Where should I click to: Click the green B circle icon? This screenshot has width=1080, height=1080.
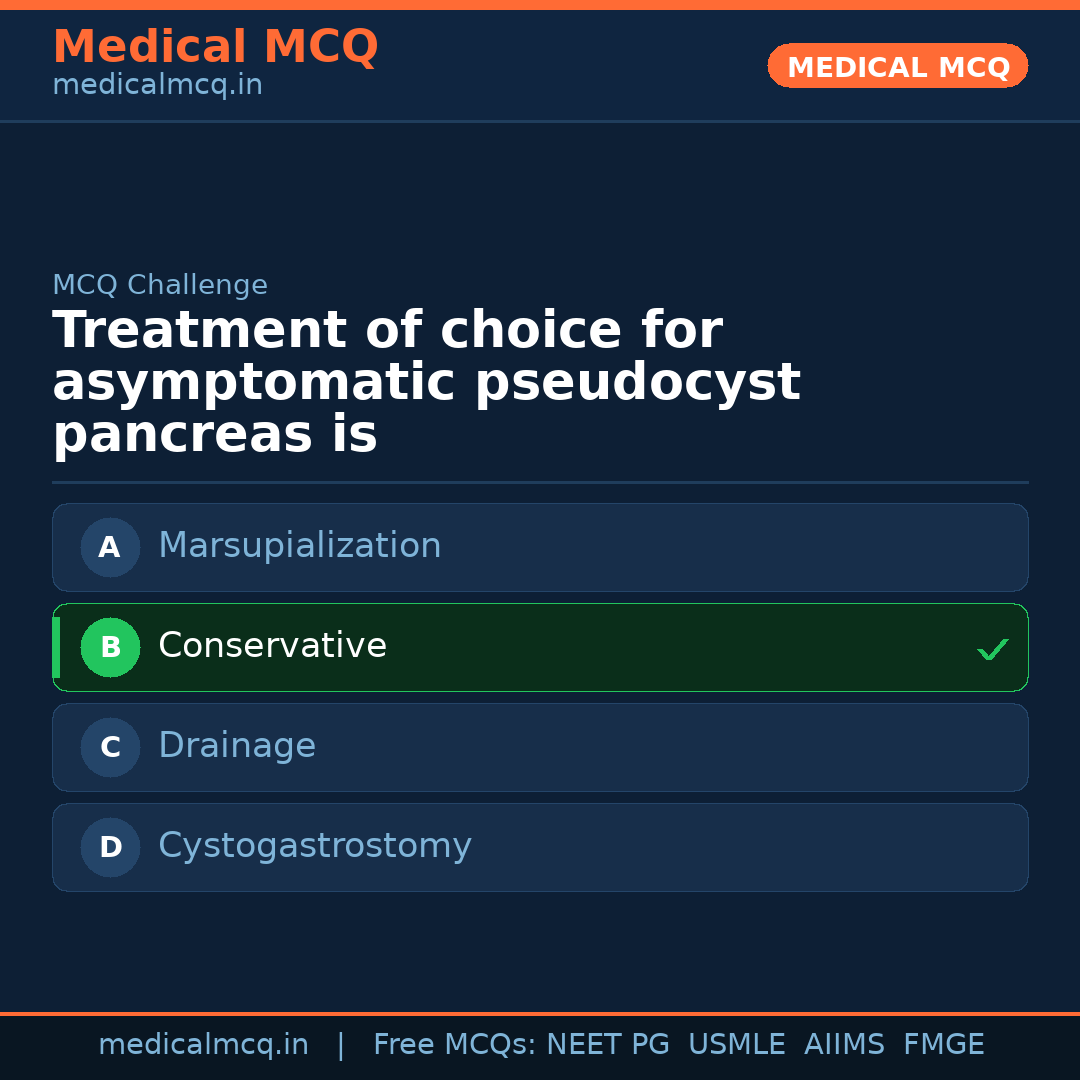click(x=110, y=647)
